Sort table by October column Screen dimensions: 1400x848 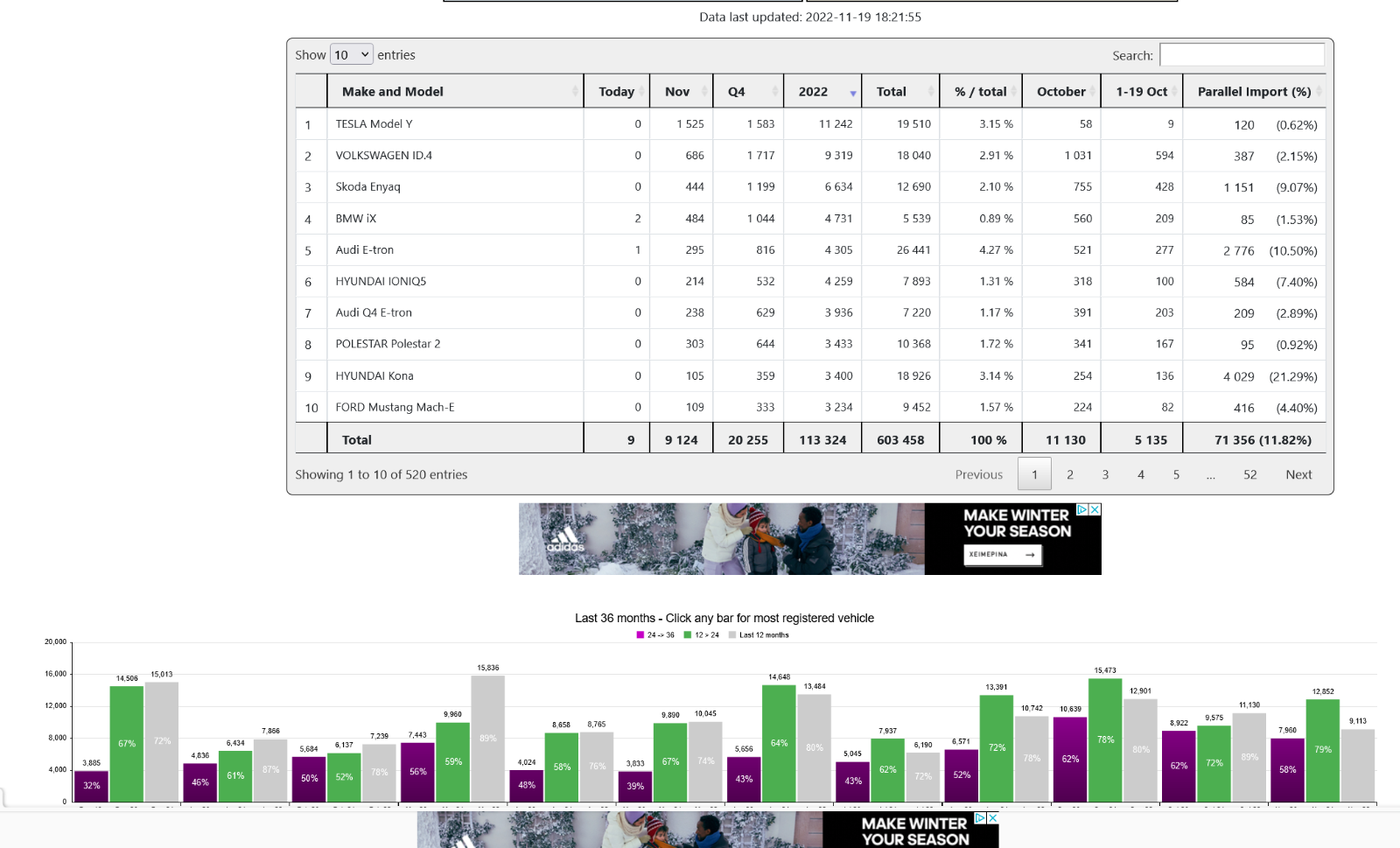1061,91
